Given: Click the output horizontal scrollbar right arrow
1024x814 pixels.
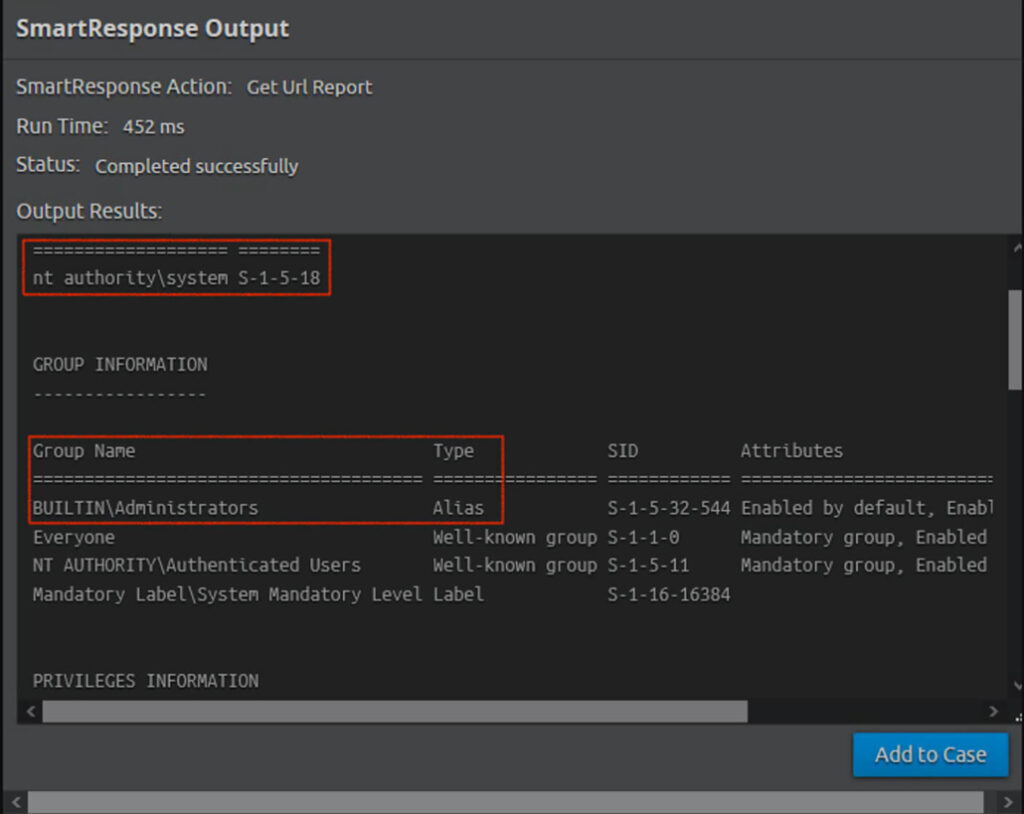Looking at the screenshot, I should 993,711.
